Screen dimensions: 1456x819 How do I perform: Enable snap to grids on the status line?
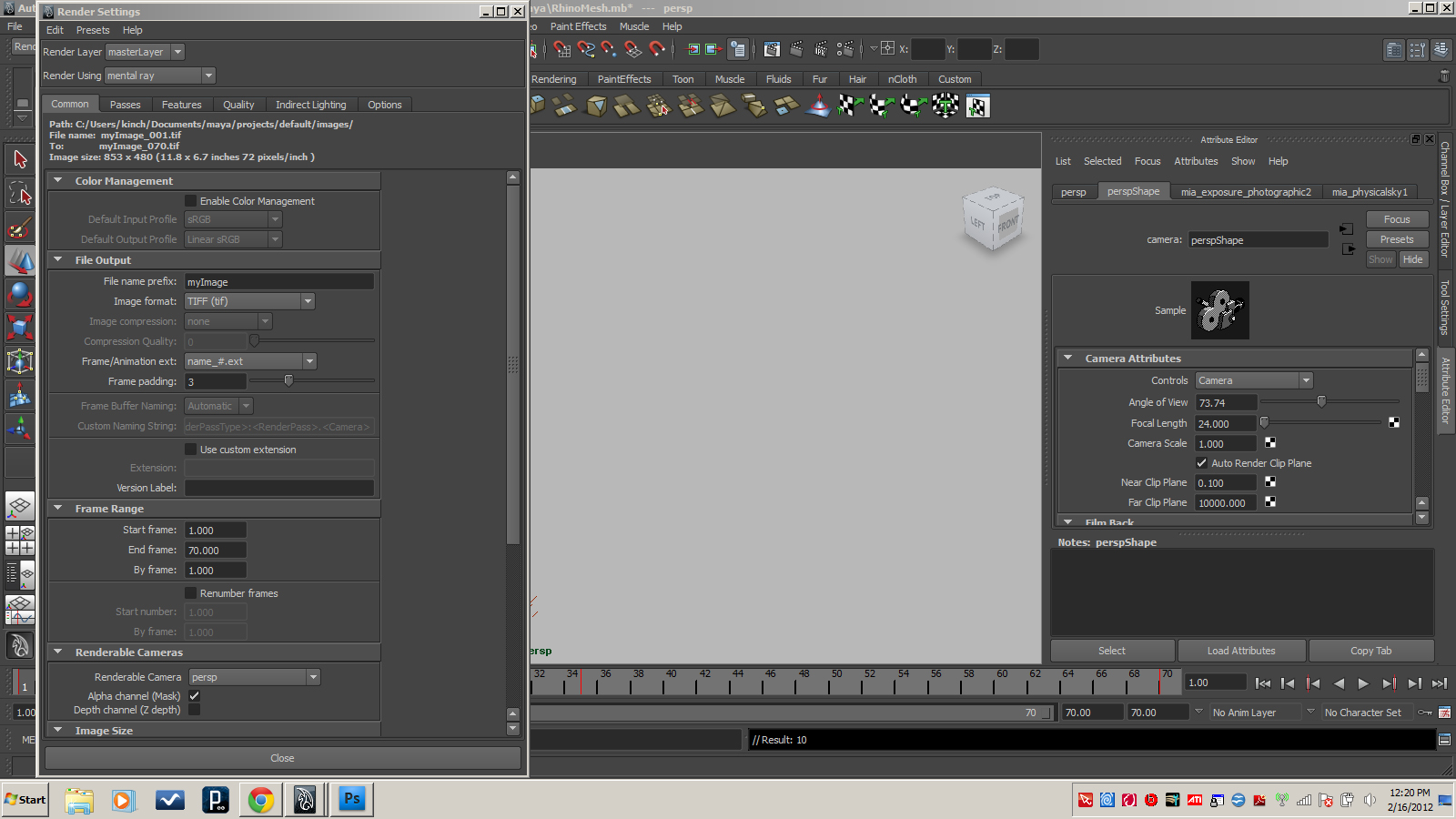point(561,49)
